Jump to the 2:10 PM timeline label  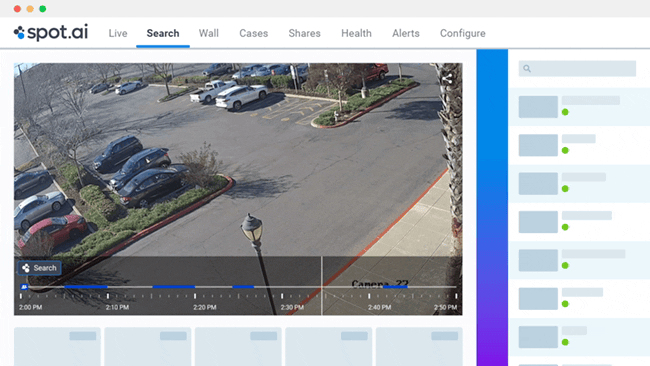coord(117,307)
